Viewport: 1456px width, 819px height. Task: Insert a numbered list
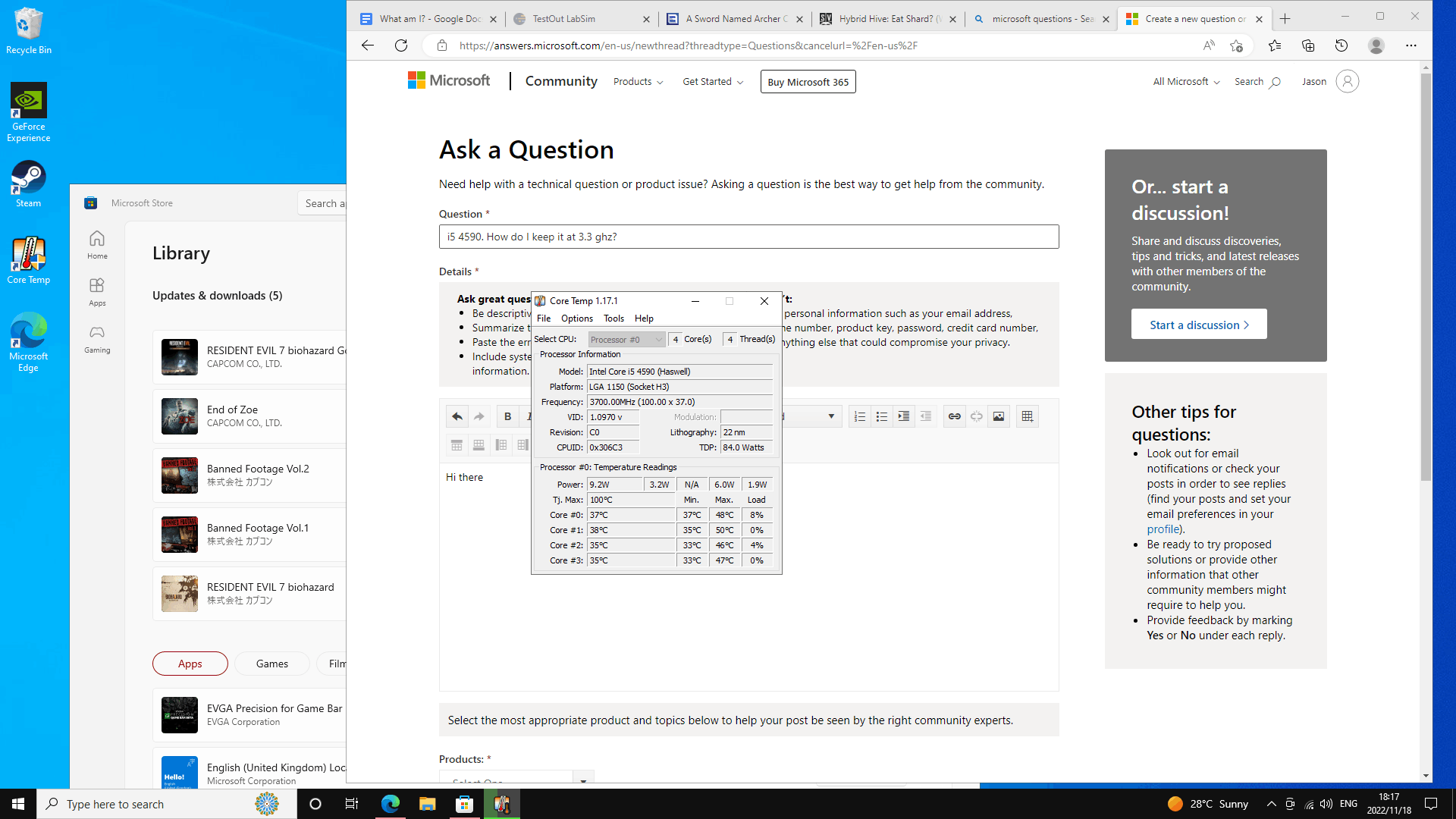pyautogui.click(x=859, y=416)
